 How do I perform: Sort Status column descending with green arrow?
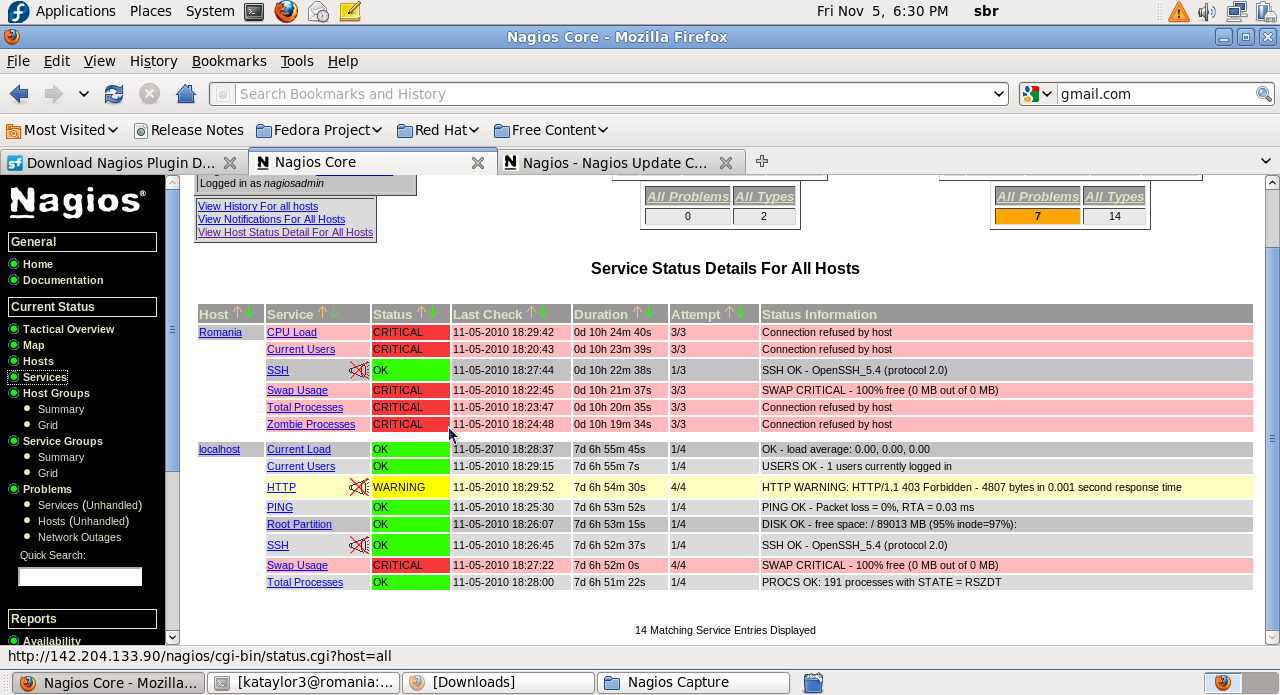coord(433,313)
